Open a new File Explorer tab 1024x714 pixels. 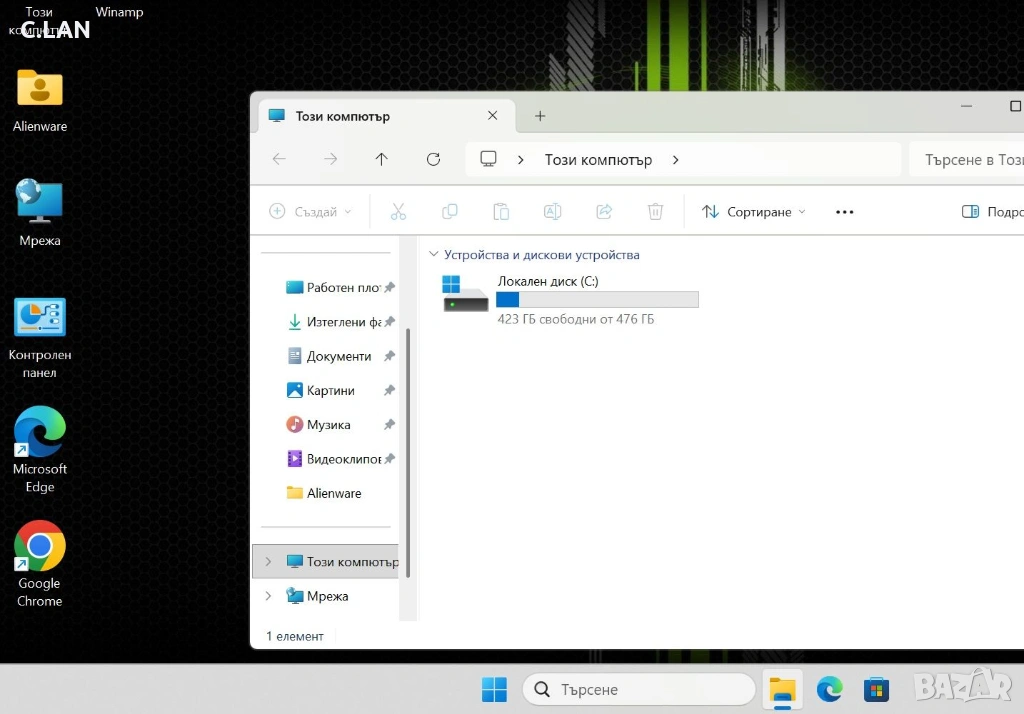(540, 116)
